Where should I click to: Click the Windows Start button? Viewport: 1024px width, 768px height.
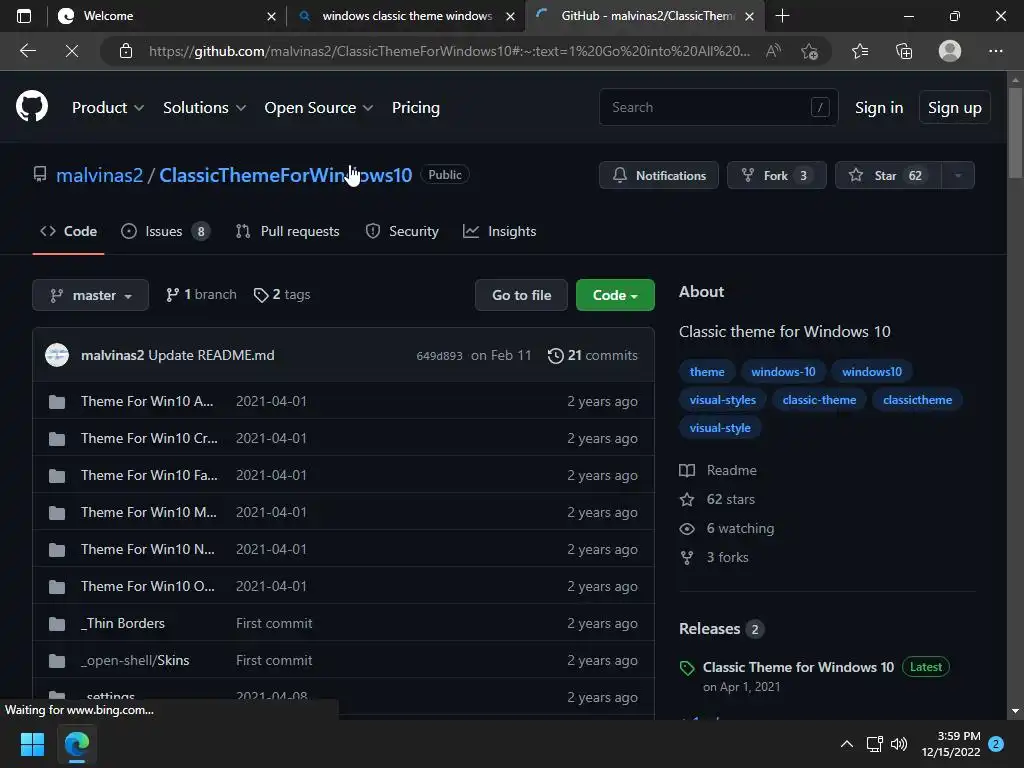tap(32, 744)
